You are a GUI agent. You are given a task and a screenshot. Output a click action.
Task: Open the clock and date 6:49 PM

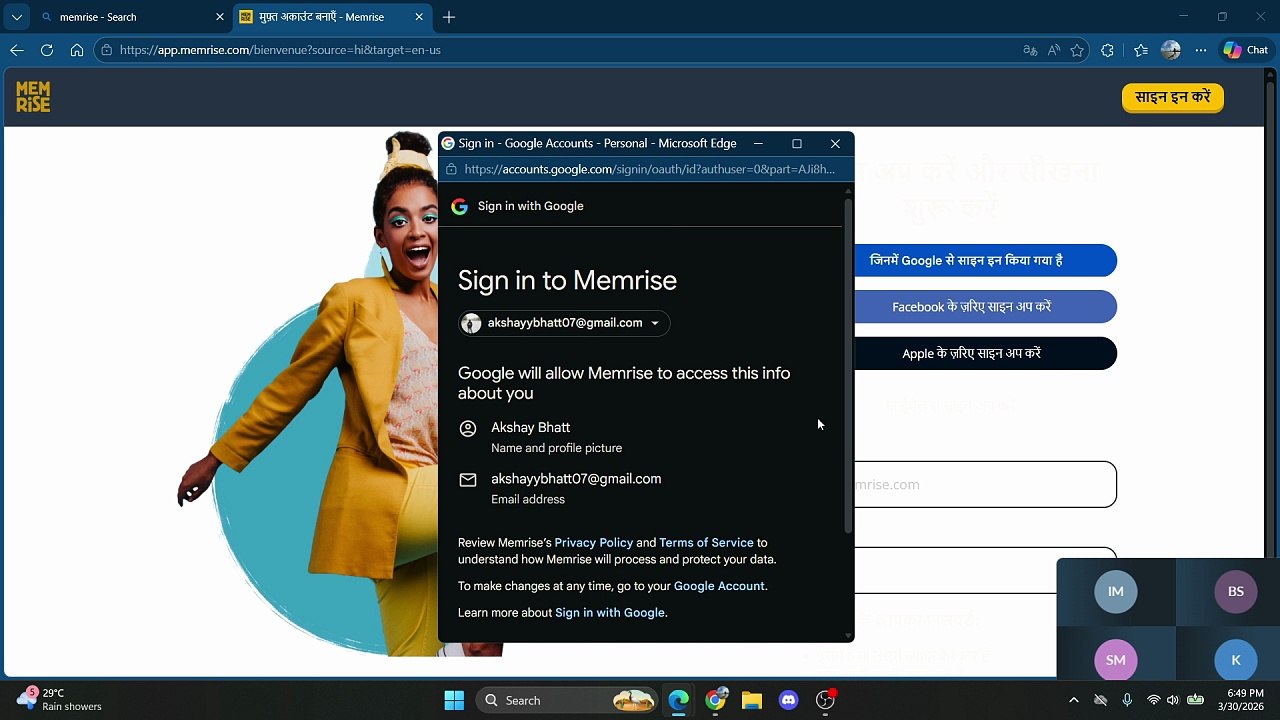(x=1243, y=700)
